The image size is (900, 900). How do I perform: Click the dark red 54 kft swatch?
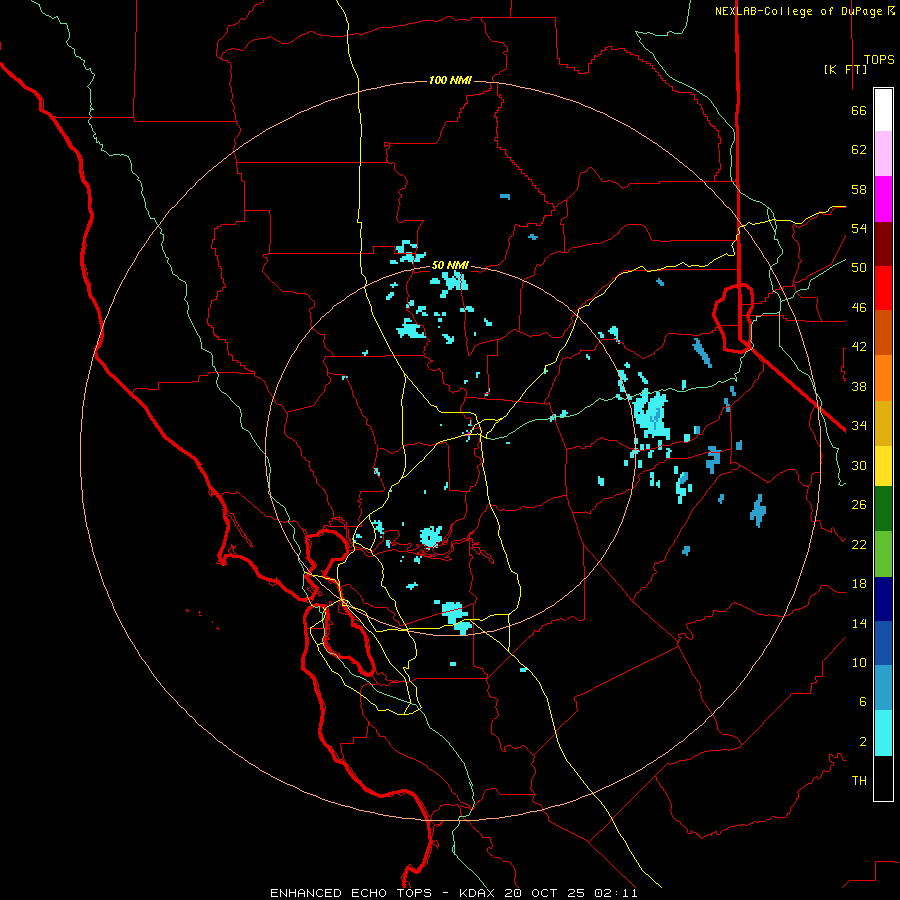pyautogui.click(x=883, y=244)
